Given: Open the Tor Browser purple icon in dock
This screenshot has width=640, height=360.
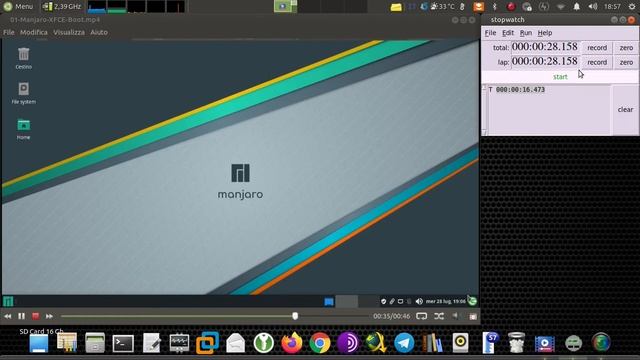Looking at the screenshot, I should [348, 343].
